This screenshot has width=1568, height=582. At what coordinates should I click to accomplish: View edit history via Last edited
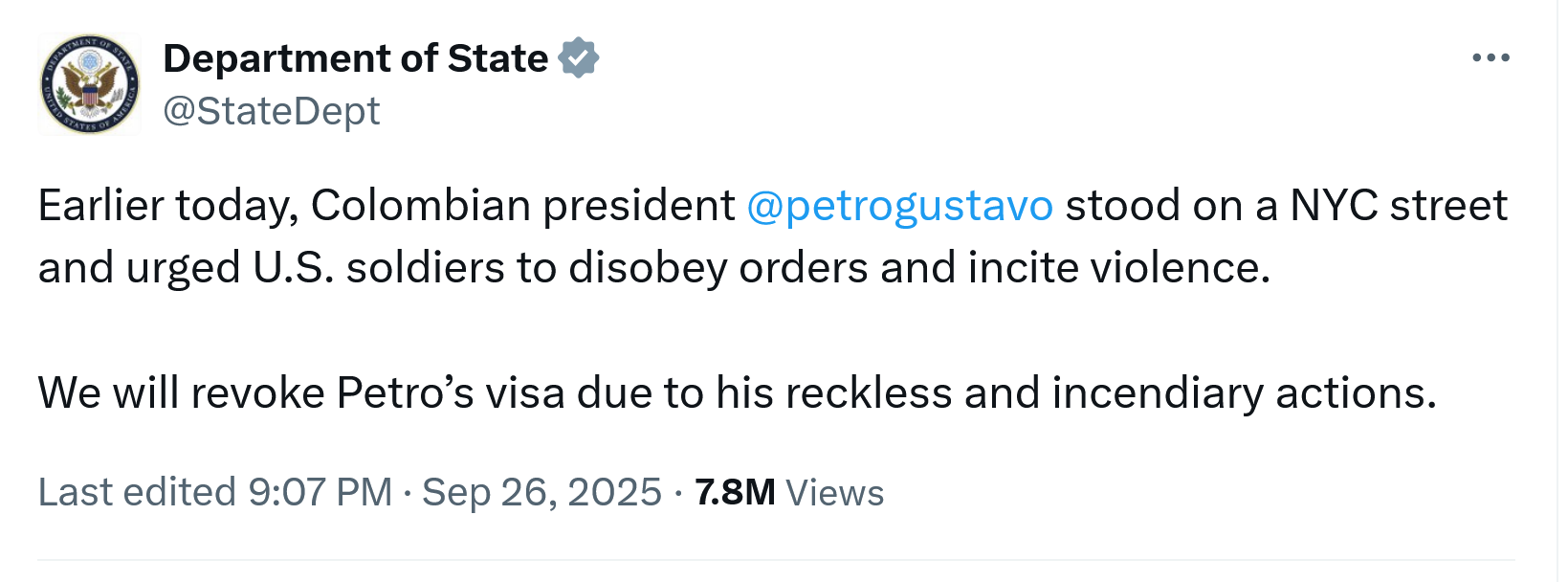click(x=137, y=492)
